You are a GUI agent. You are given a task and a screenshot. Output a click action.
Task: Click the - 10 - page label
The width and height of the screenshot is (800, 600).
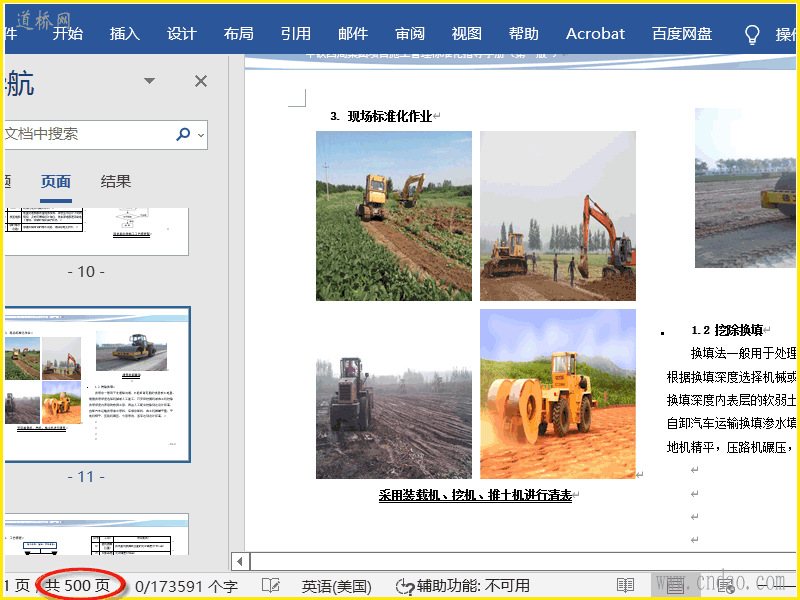point(86,271)
